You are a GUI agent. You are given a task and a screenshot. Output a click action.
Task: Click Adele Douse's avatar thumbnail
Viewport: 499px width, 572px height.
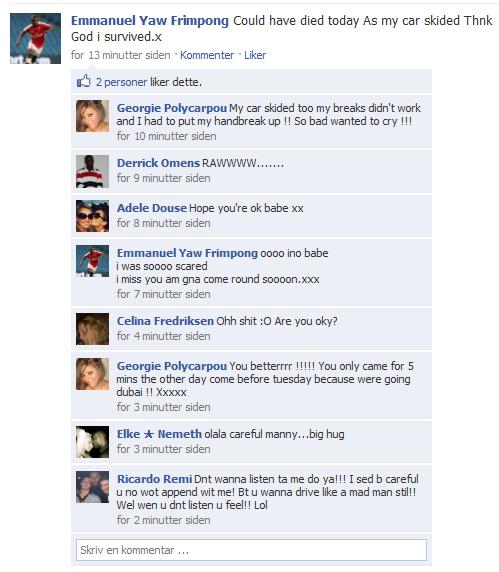coord(92,216)
